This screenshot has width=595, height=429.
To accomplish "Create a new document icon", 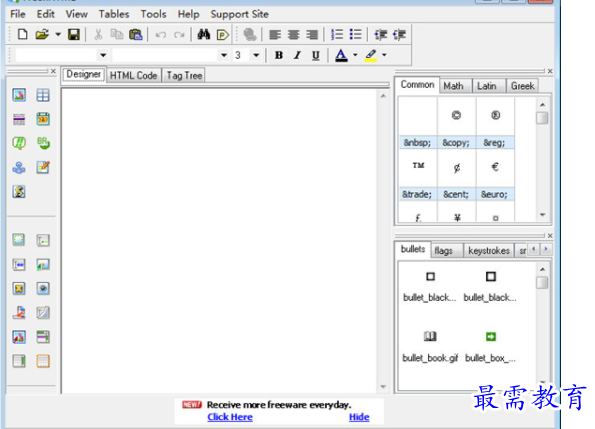I will [x=22, y=35].
